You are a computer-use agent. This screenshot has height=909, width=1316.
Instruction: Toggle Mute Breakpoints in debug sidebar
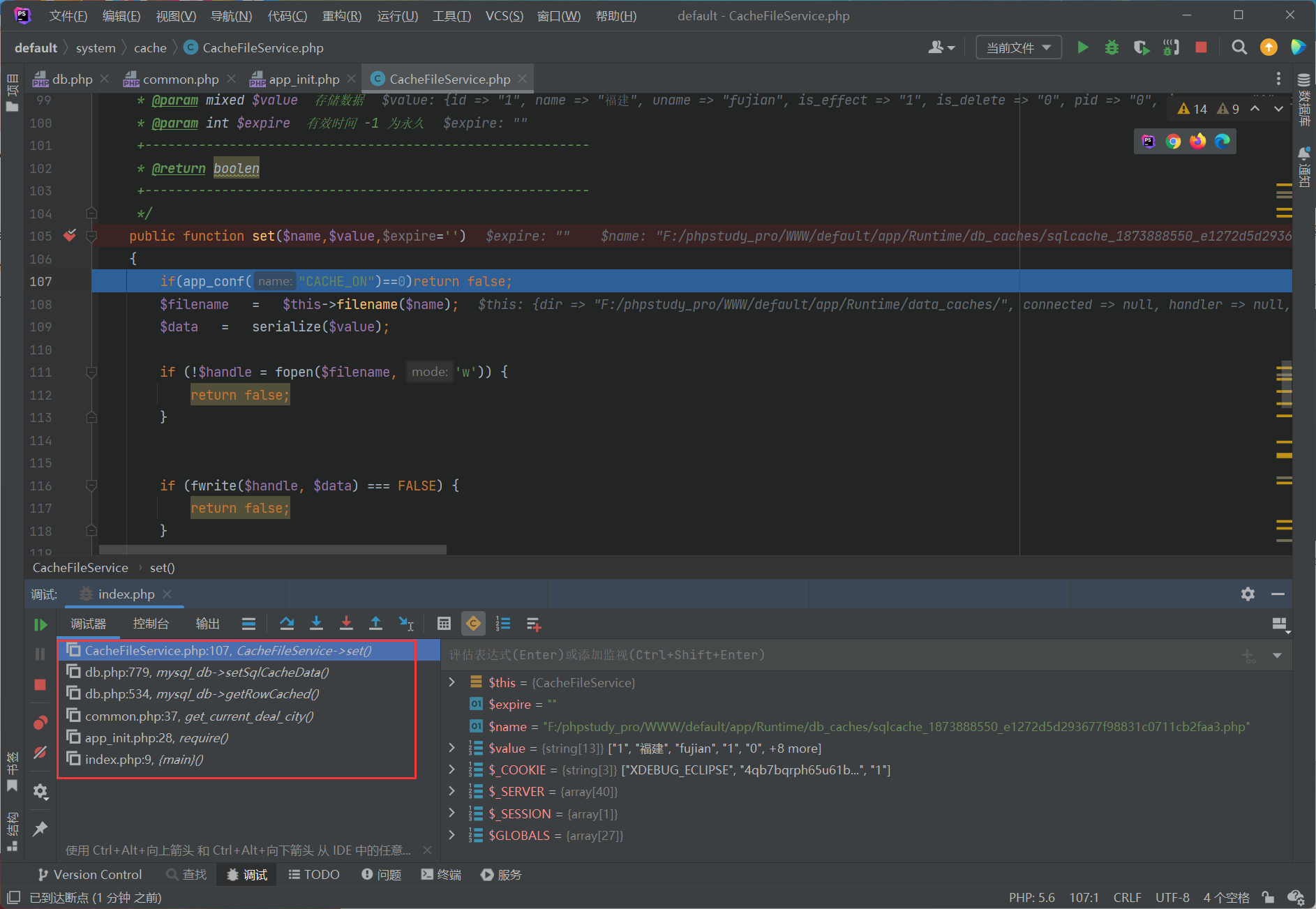click(x=40, y=753)
